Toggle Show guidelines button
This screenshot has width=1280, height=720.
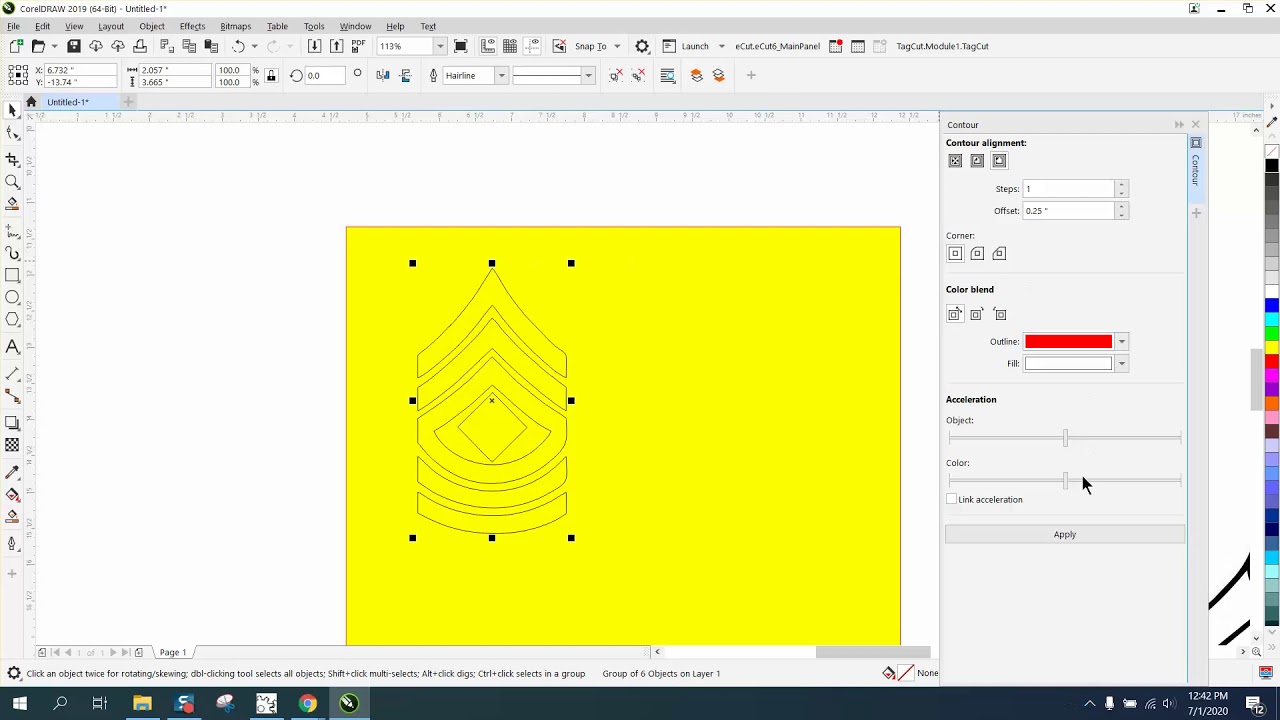(x=532, y=46)
